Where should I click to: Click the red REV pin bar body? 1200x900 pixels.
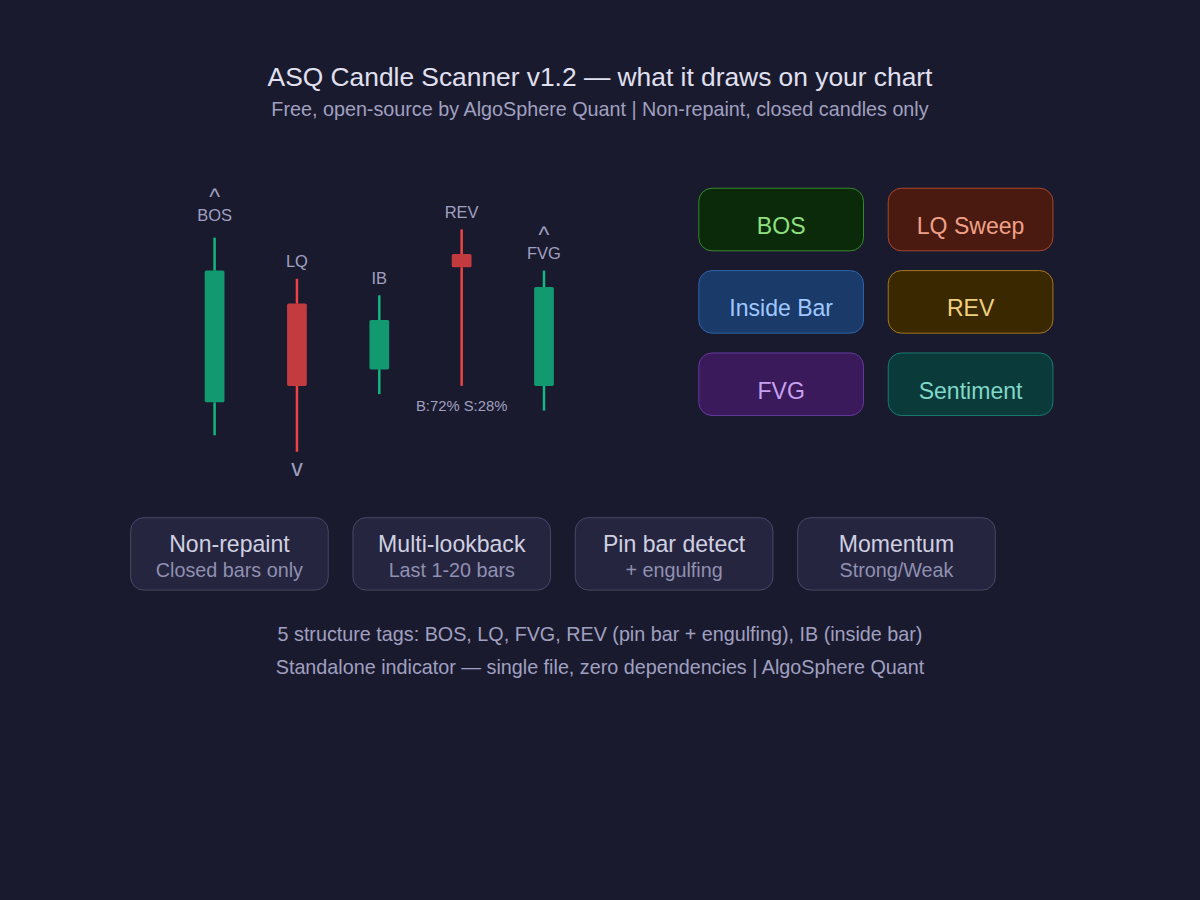461,261
